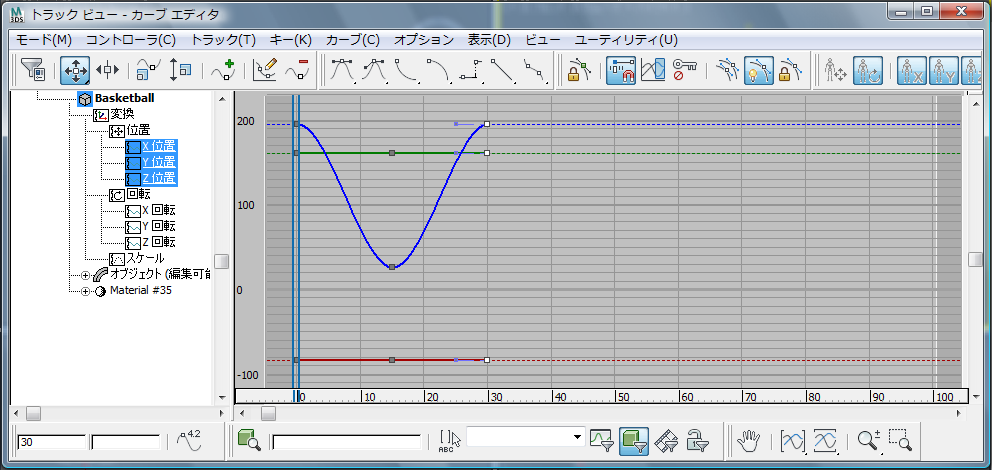The height and width of the screenshot is (470, 992).
Task: Select the Scale Keys tool
Action: click(x=149, y=70)
